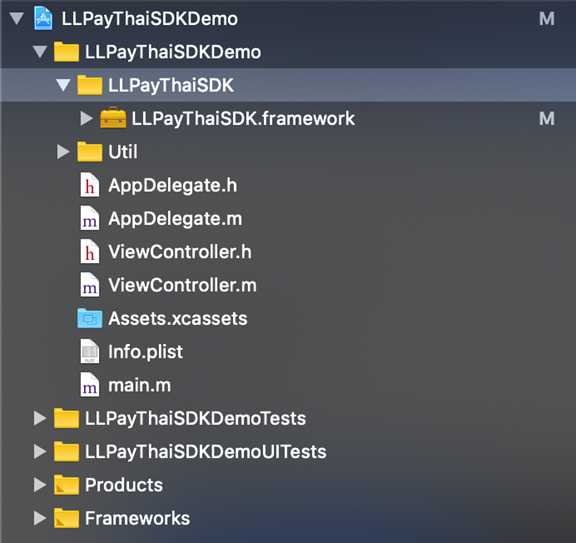Image resolution: width=576 pixels, height=543 pixels.
Task: Expand the Products group
Action: [x=40, y=485]
